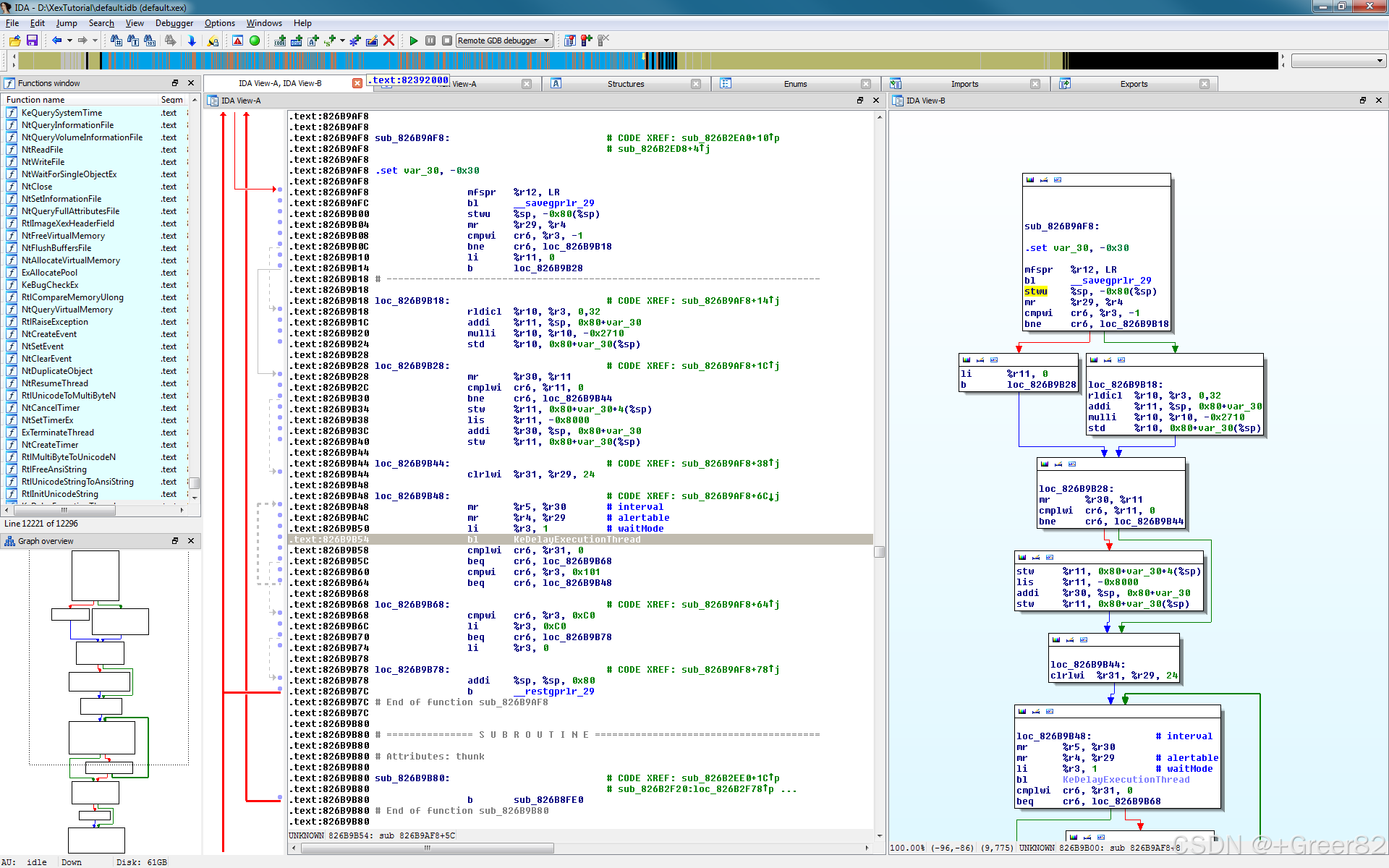Click the blue down-arrow jump icon
This screenshot has width=1389, height=868.
click(x=192, y=41)
